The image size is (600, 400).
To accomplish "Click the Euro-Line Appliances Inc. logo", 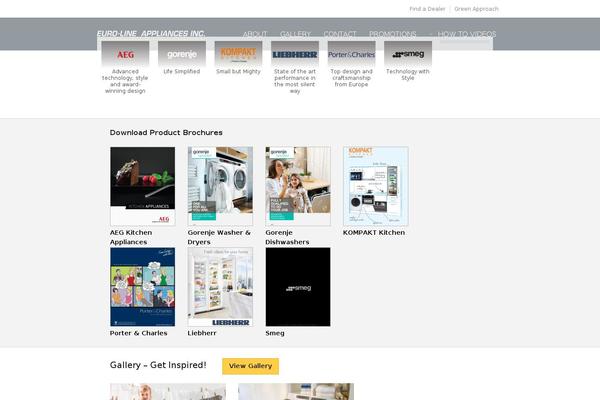I will click(x=151, y=34).
